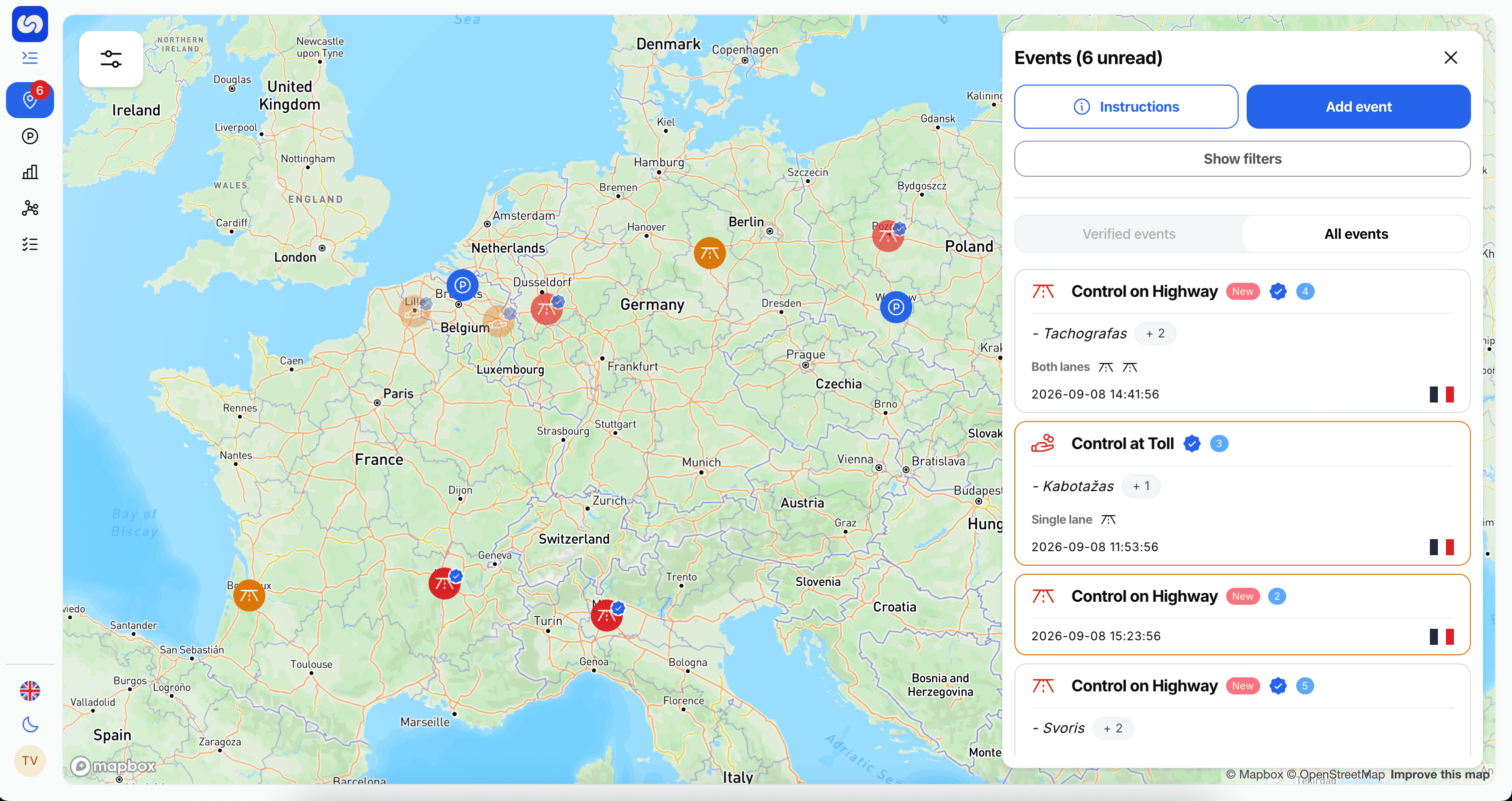The image size is (1512, 801).
Task: Open the checklist sidebar icon
Action: [30, 244]
